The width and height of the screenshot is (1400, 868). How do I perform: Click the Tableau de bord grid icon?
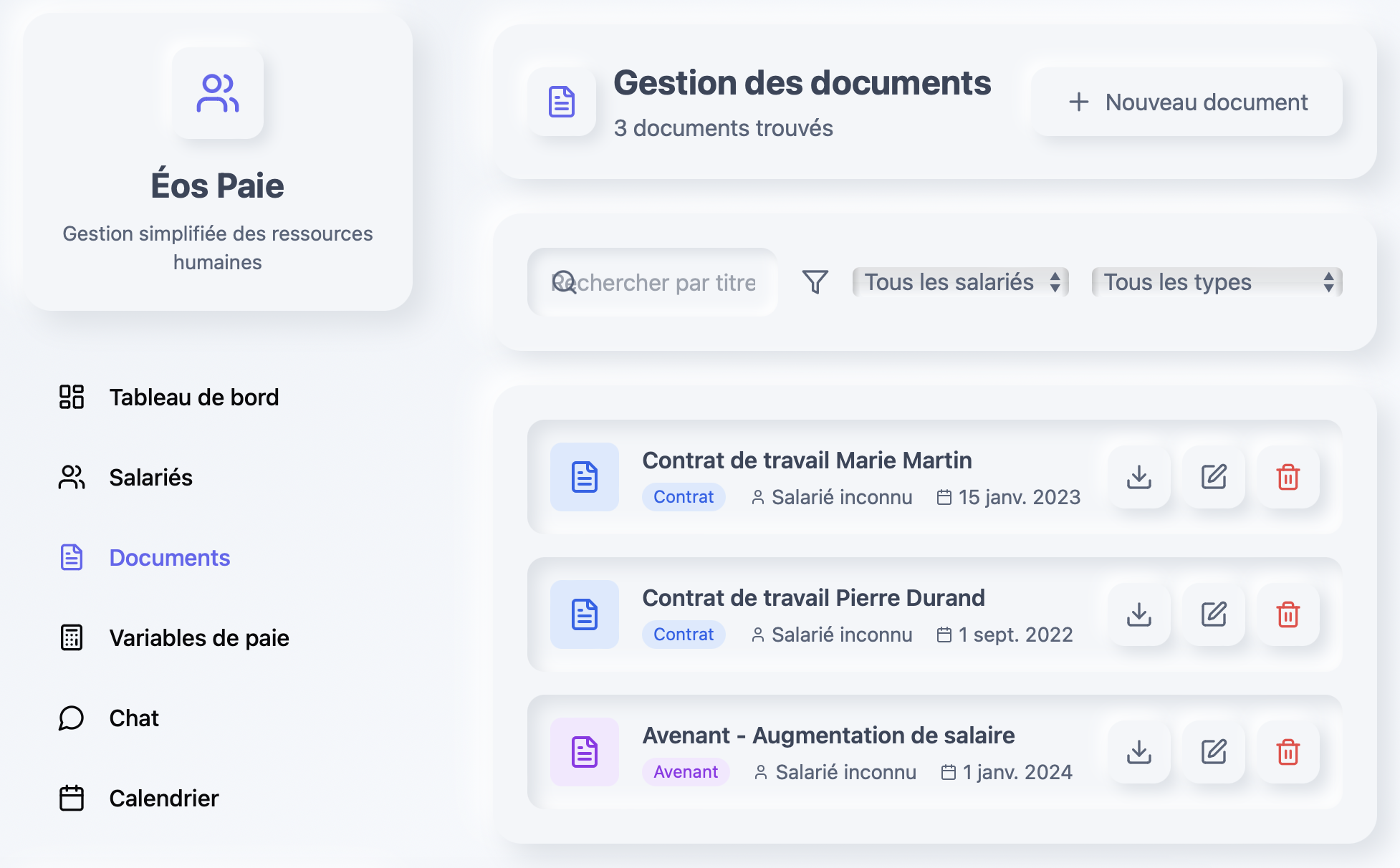pyautogui.click(x=72, y=397)
